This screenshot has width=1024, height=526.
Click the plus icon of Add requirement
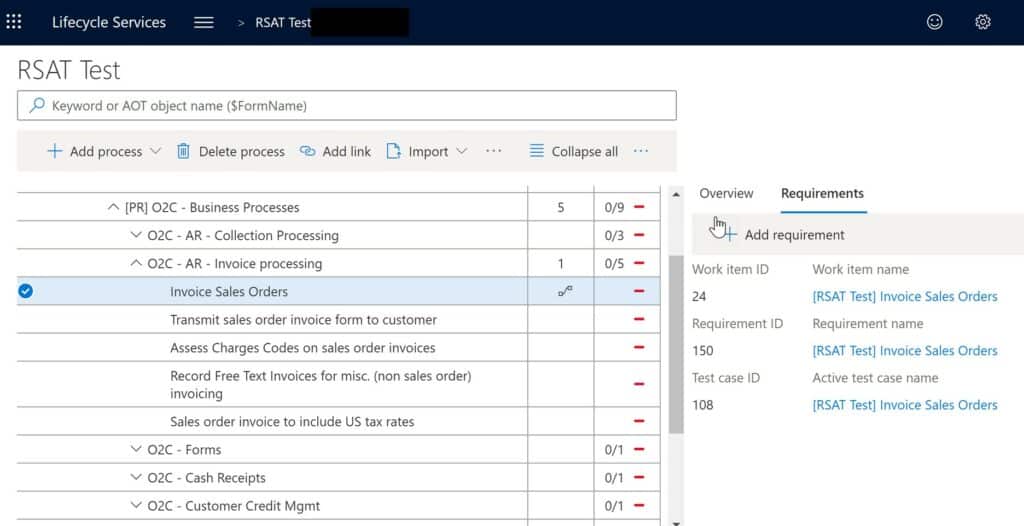coord(729,235)
